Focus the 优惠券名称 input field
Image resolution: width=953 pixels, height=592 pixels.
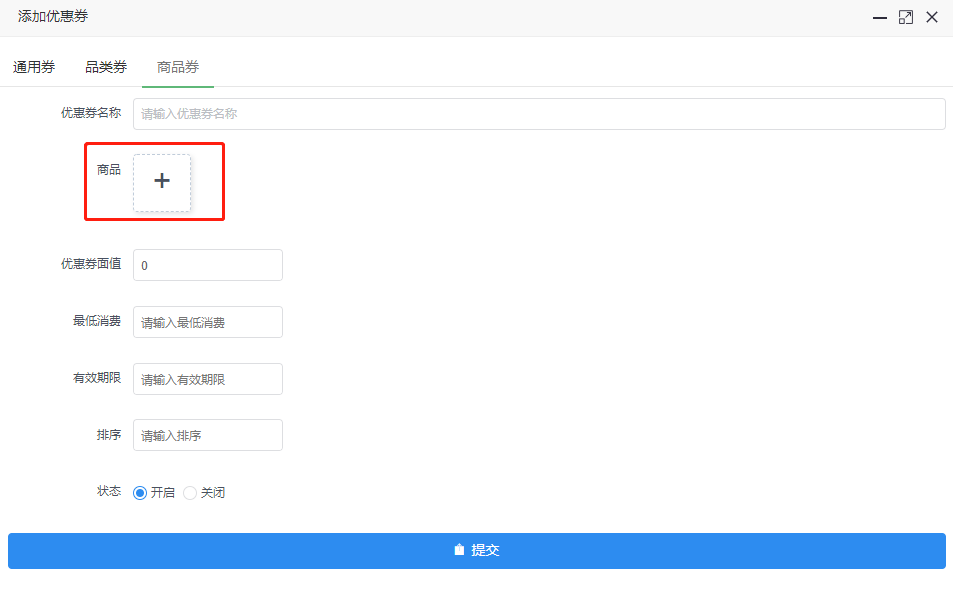click(539, 114)
